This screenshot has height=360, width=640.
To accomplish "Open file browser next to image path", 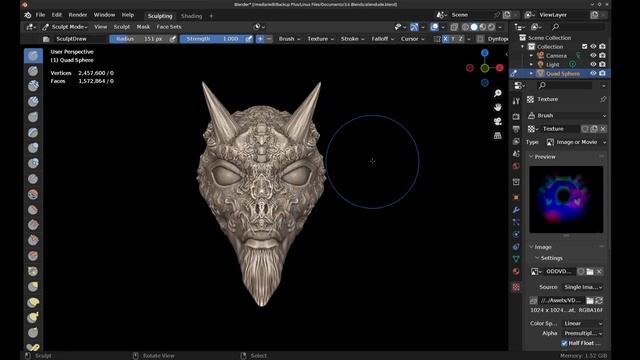I will tap(590, 300).
